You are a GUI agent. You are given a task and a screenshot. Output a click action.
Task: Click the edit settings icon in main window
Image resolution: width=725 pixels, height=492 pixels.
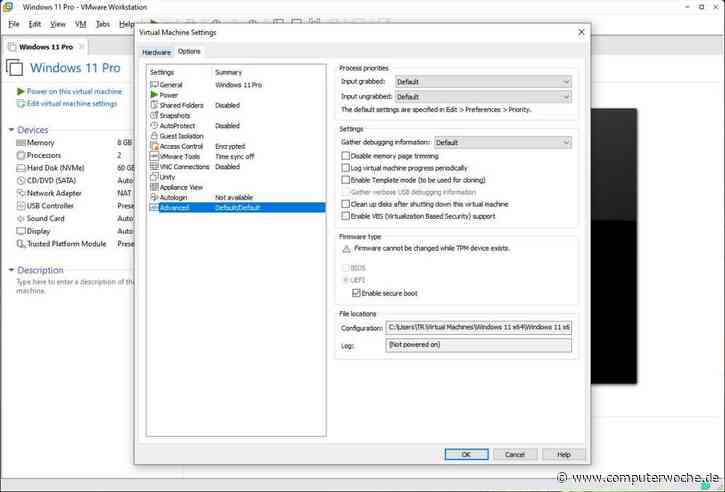click(x=20, y=104)
